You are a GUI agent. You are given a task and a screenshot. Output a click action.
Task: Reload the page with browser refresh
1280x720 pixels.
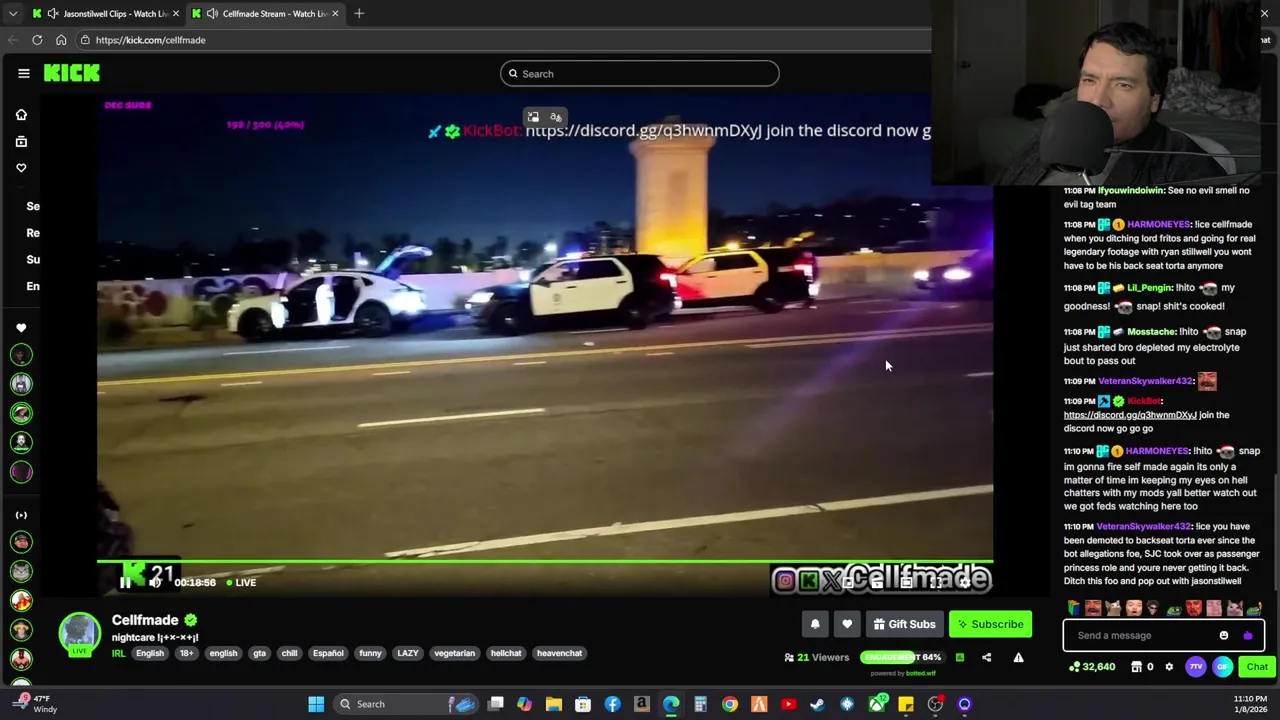point(37,40)
